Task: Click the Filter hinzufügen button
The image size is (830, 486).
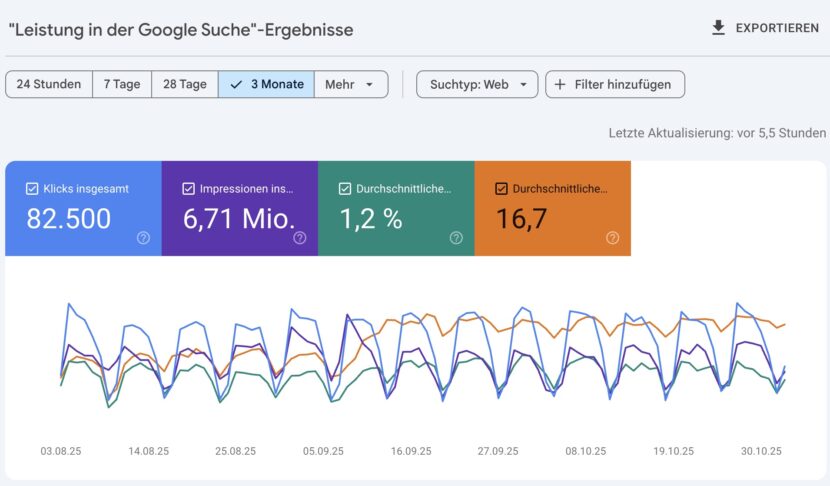Action: pyautogui.click(x=615, y=85)
